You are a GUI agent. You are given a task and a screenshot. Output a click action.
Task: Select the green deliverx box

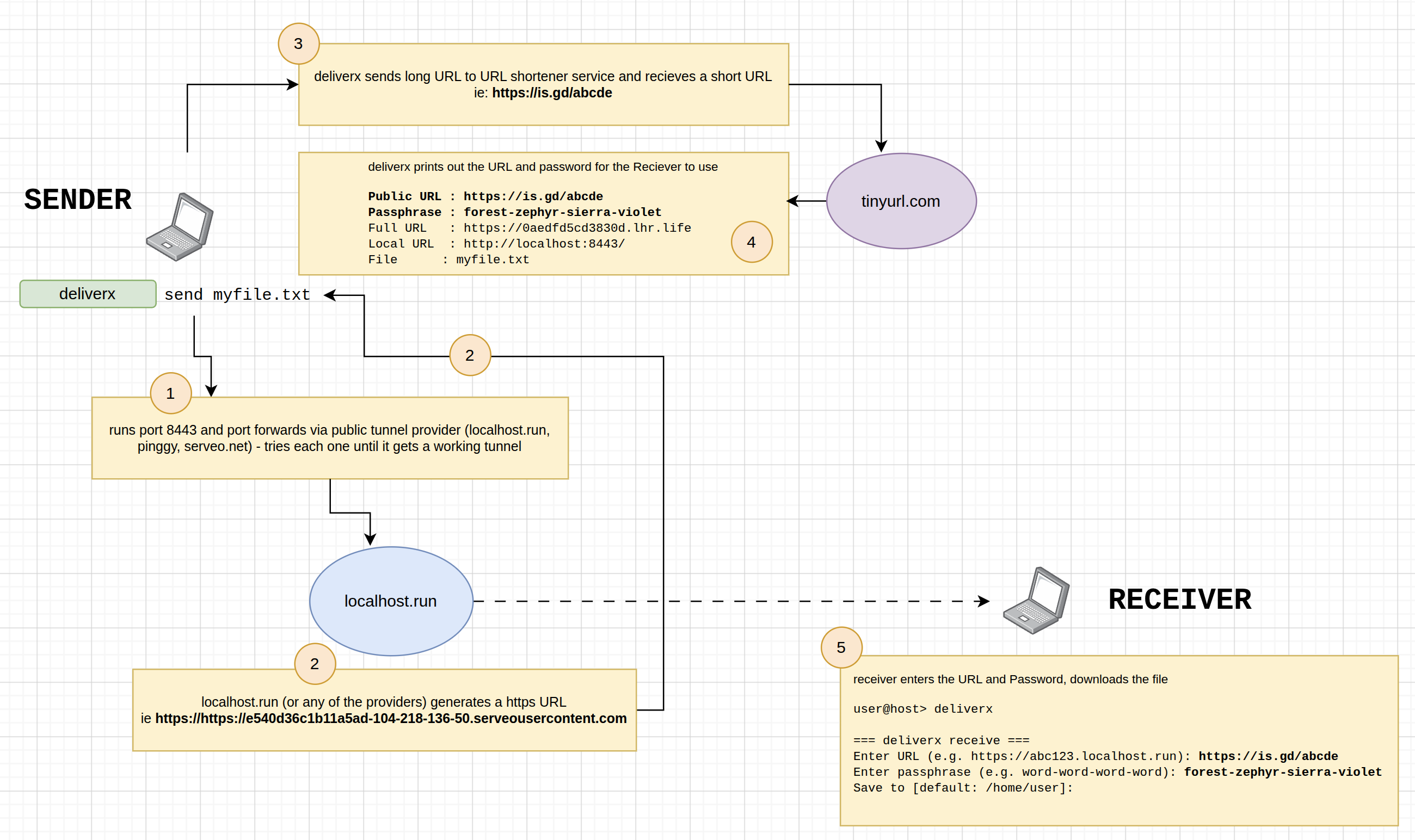(88, 294)
